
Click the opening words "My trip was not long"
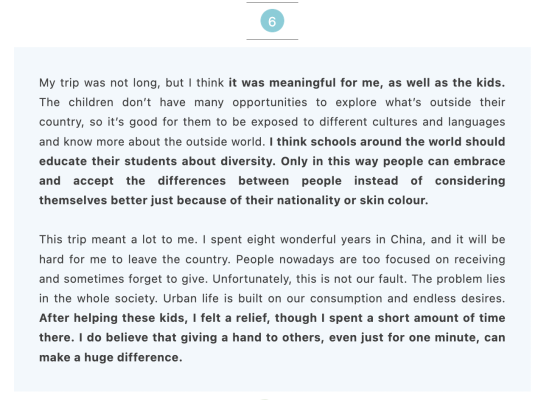[x=99, y=83]
